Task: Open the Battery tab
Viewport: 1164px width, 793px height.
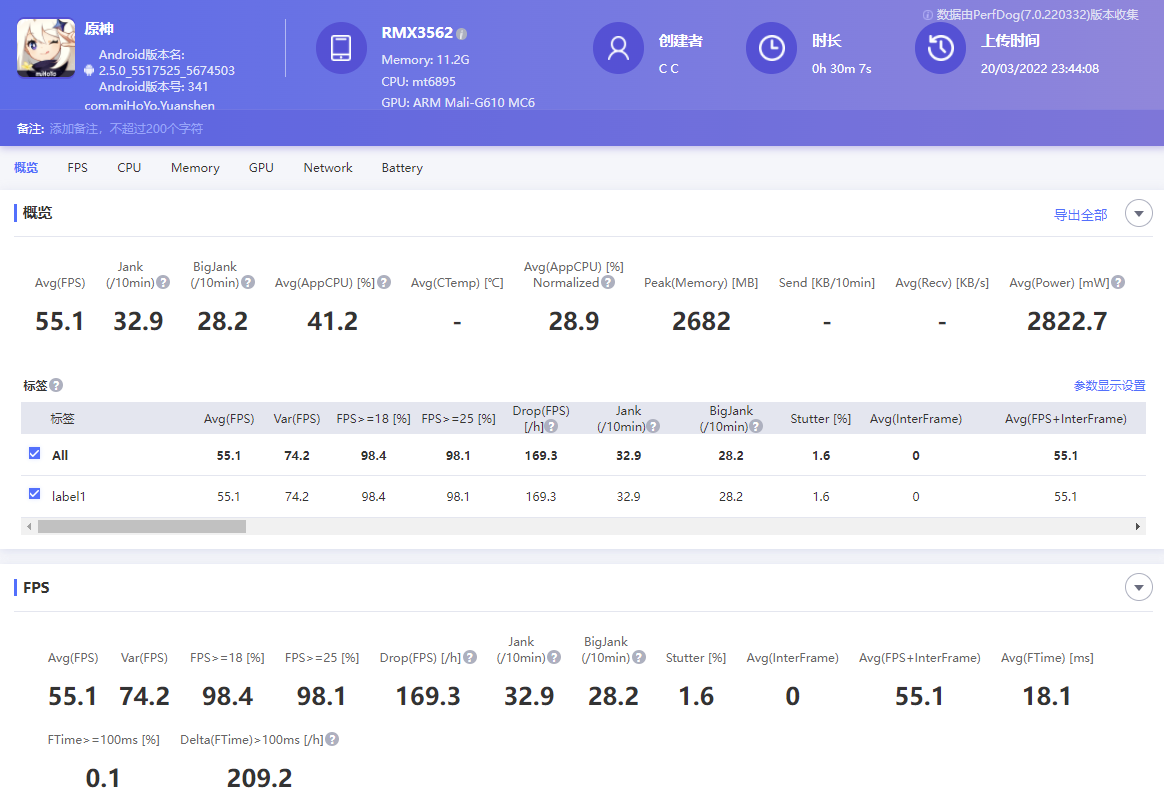Action: coord(402,168)
